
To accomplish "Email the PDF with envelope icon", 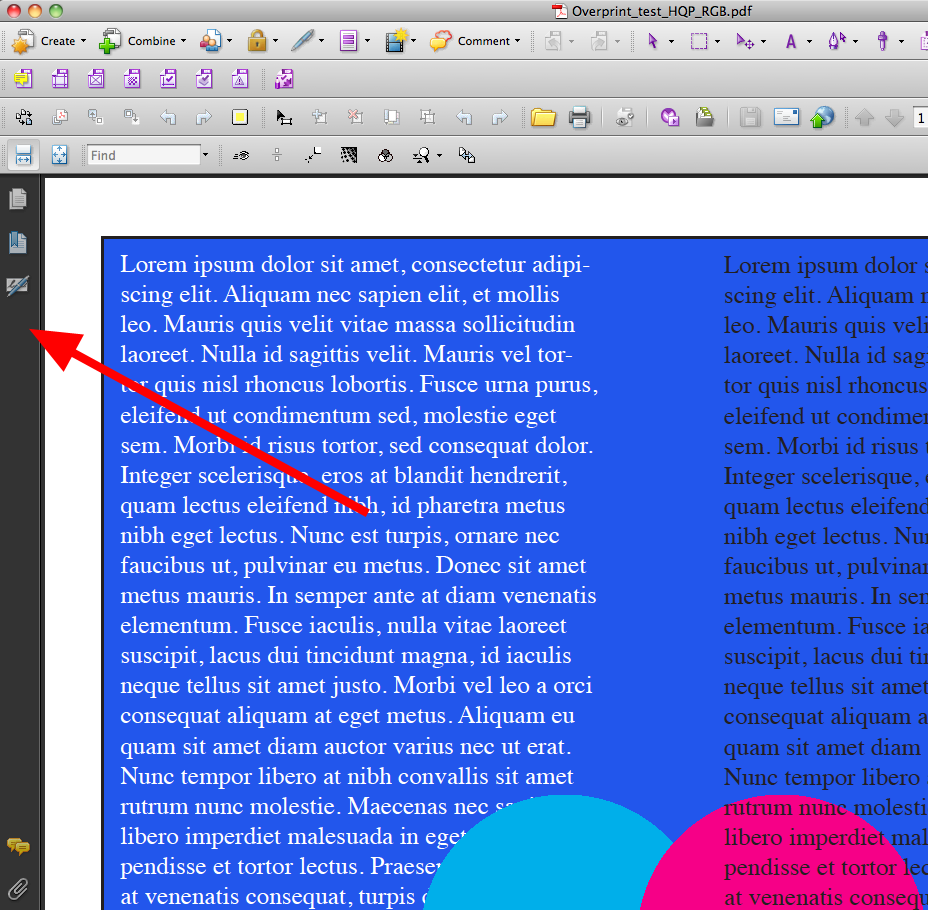I will click(x=787, y=117).
